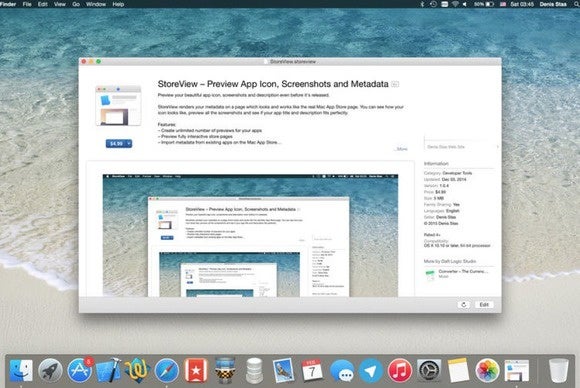Click the reload button in bottom bar
This screenshot has height=388, width=580.
[463, 304]
